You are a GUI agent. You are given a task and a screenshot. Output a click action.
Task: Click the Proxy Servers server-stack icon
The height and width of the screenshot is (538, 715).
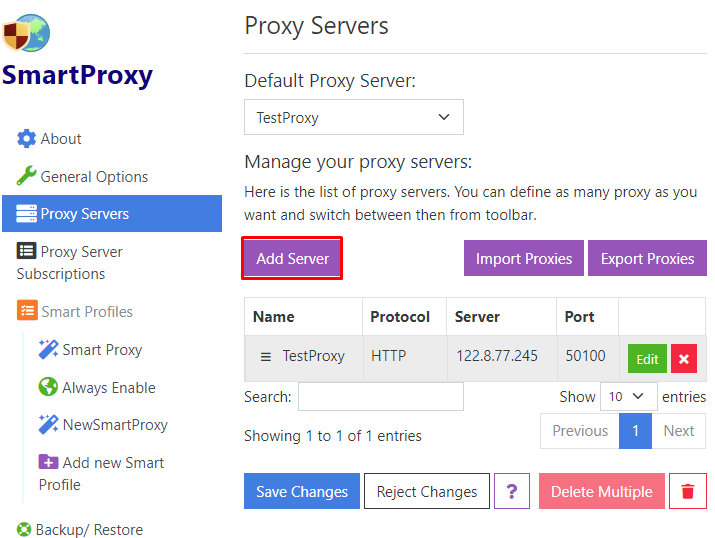pyautogui.click(x=26, y=213)
